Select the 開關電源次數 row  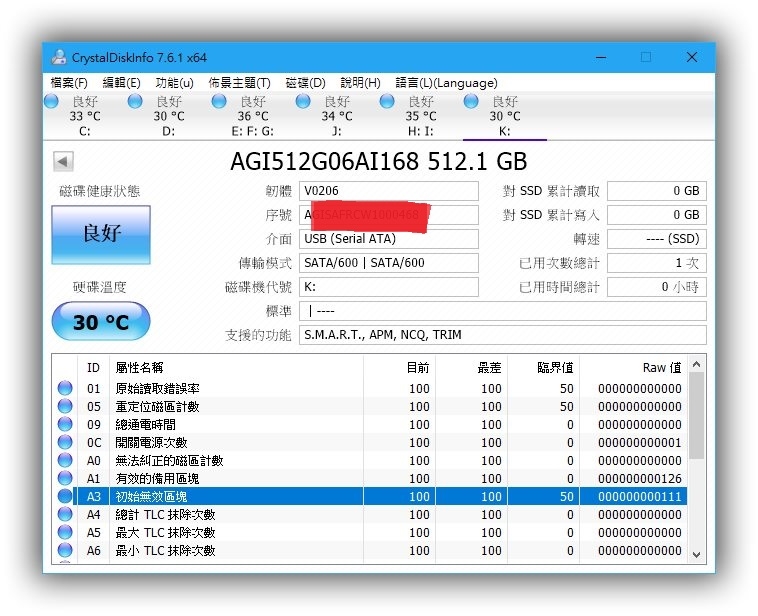click(x=369, y=442)
